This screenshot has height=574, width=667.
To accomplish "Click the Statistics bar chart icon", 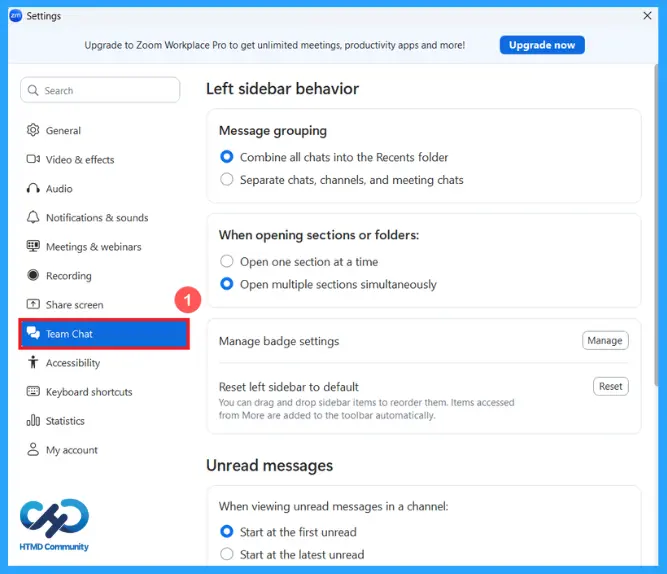I will tap(33, 420).
